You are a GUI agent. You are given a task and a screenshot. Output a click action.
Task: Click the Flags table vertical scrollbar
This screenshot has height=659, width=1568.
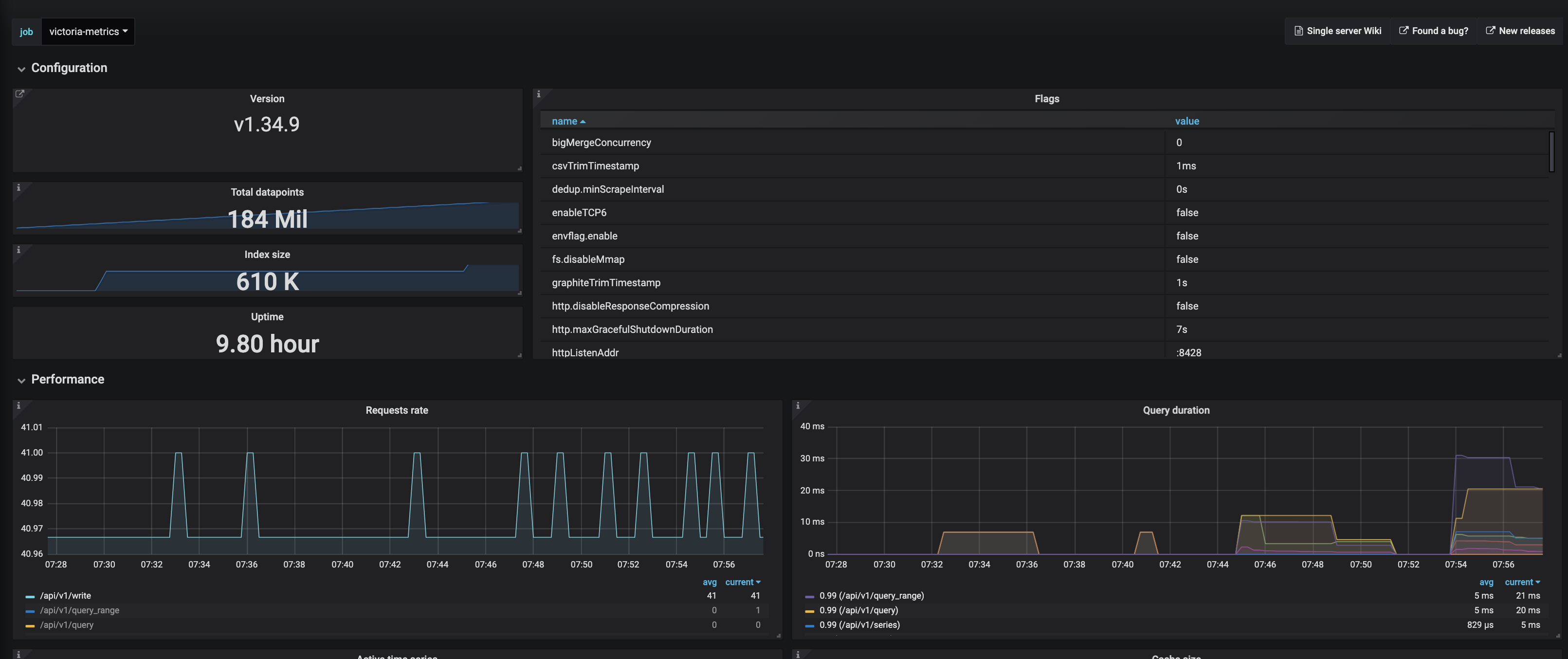point(1551,152)
